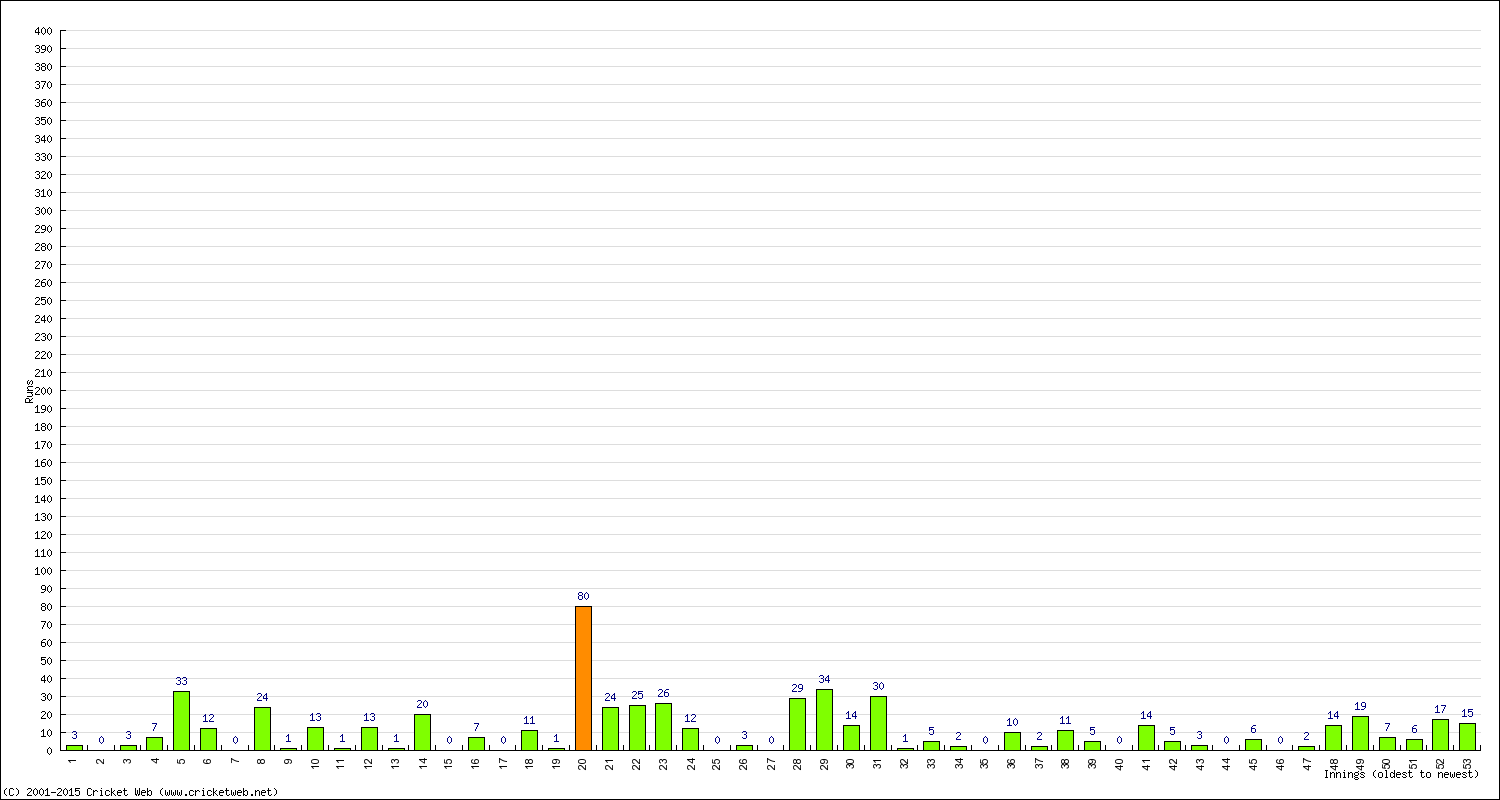Click the green bar for innings 52
This screenshot has width=1500, height=800.
tap(1440, 735)
